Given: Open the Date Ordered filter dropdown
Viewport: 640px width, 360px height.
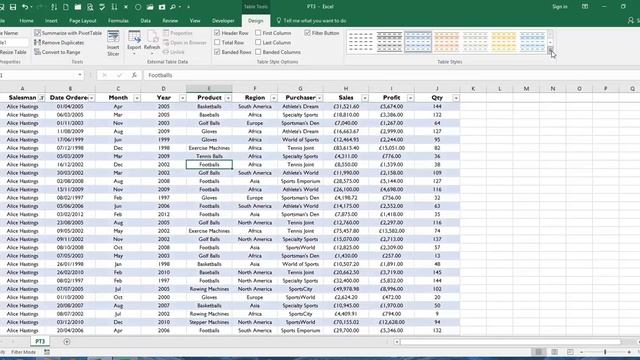Looking at the screenshot, I should [x=91, y=98].
